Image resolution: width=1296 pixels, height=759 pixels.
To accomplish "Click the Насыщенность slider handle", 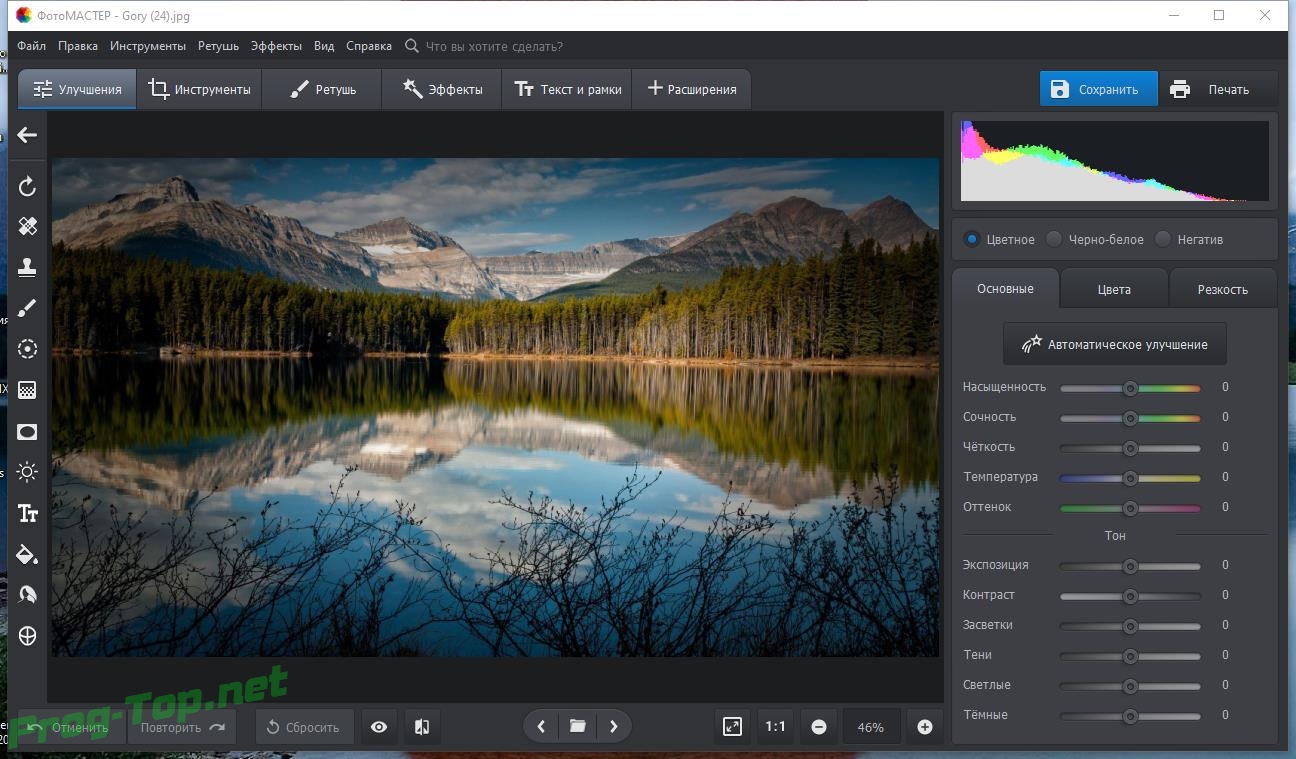I will [1130, 388].
